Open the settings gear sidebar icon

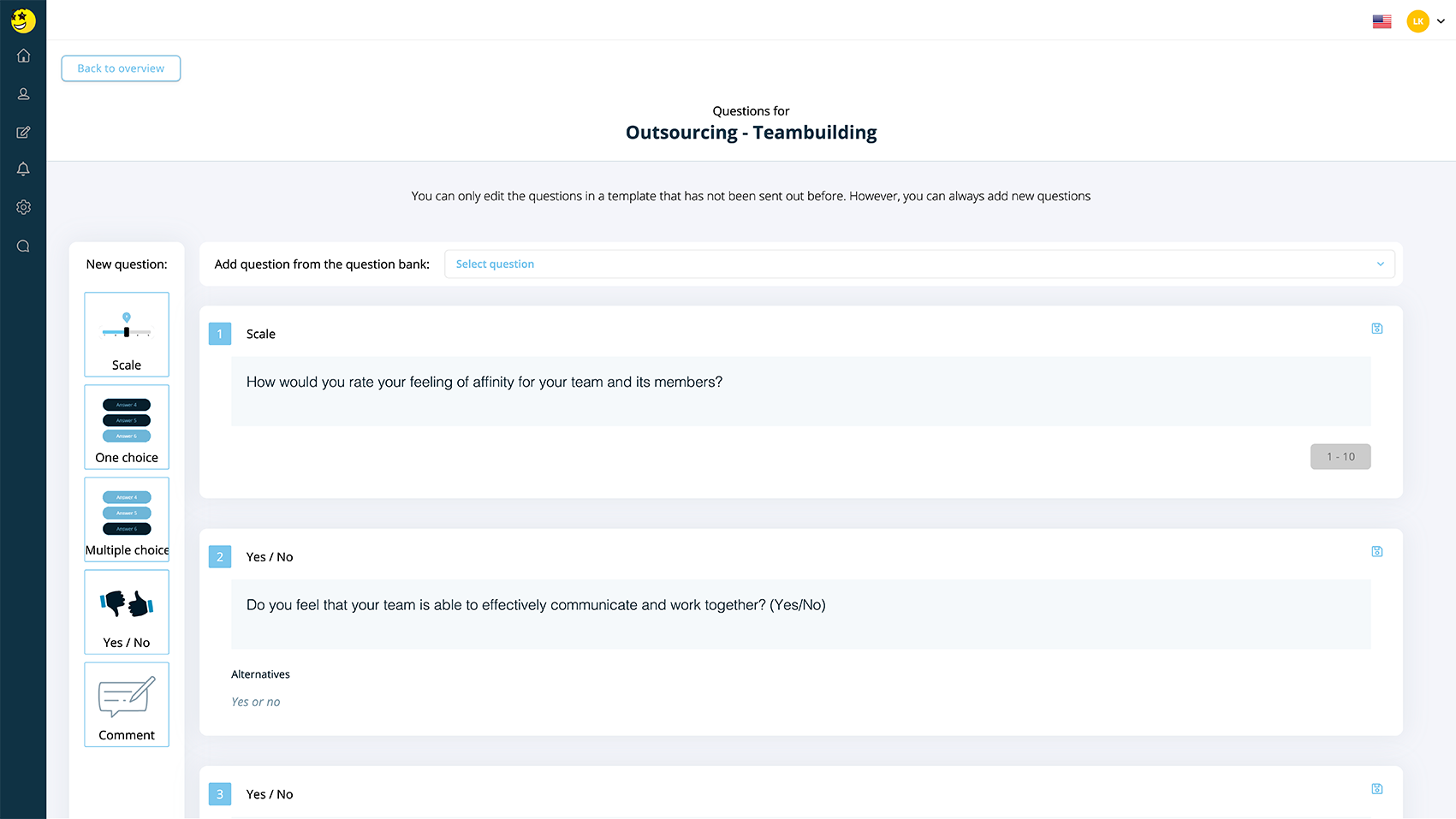[23, 207]
